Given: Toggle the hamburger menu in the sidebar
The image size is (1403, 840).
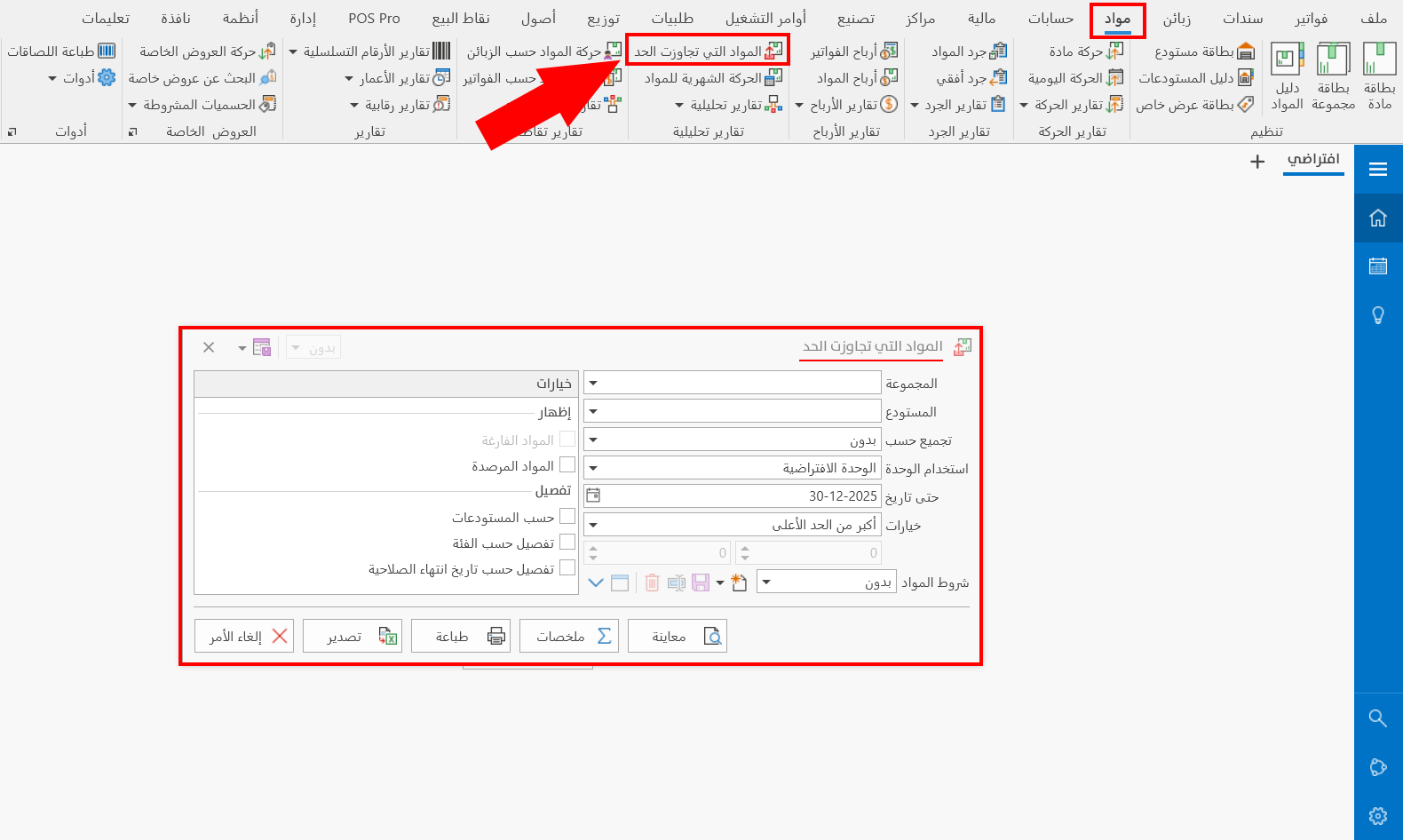Looking at the screenshot, I should (1378, 169).
